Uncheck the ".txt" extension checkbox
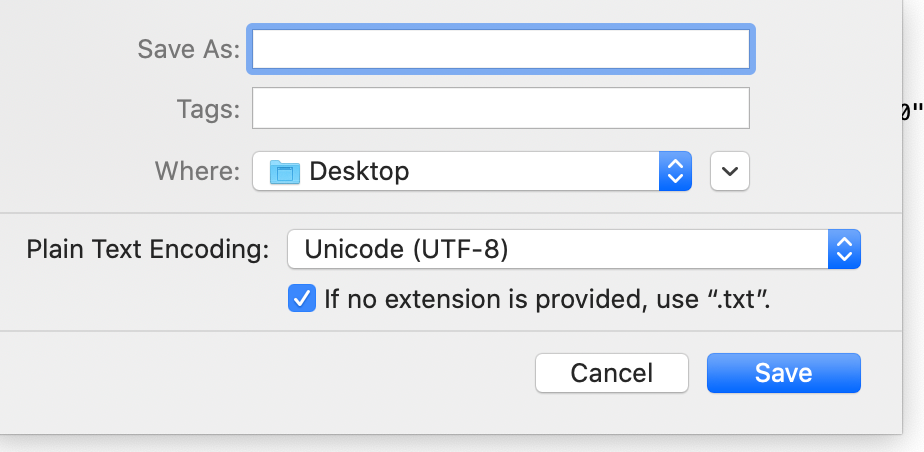The height and width of the screenshot is (452, 924). click(302, 299)
